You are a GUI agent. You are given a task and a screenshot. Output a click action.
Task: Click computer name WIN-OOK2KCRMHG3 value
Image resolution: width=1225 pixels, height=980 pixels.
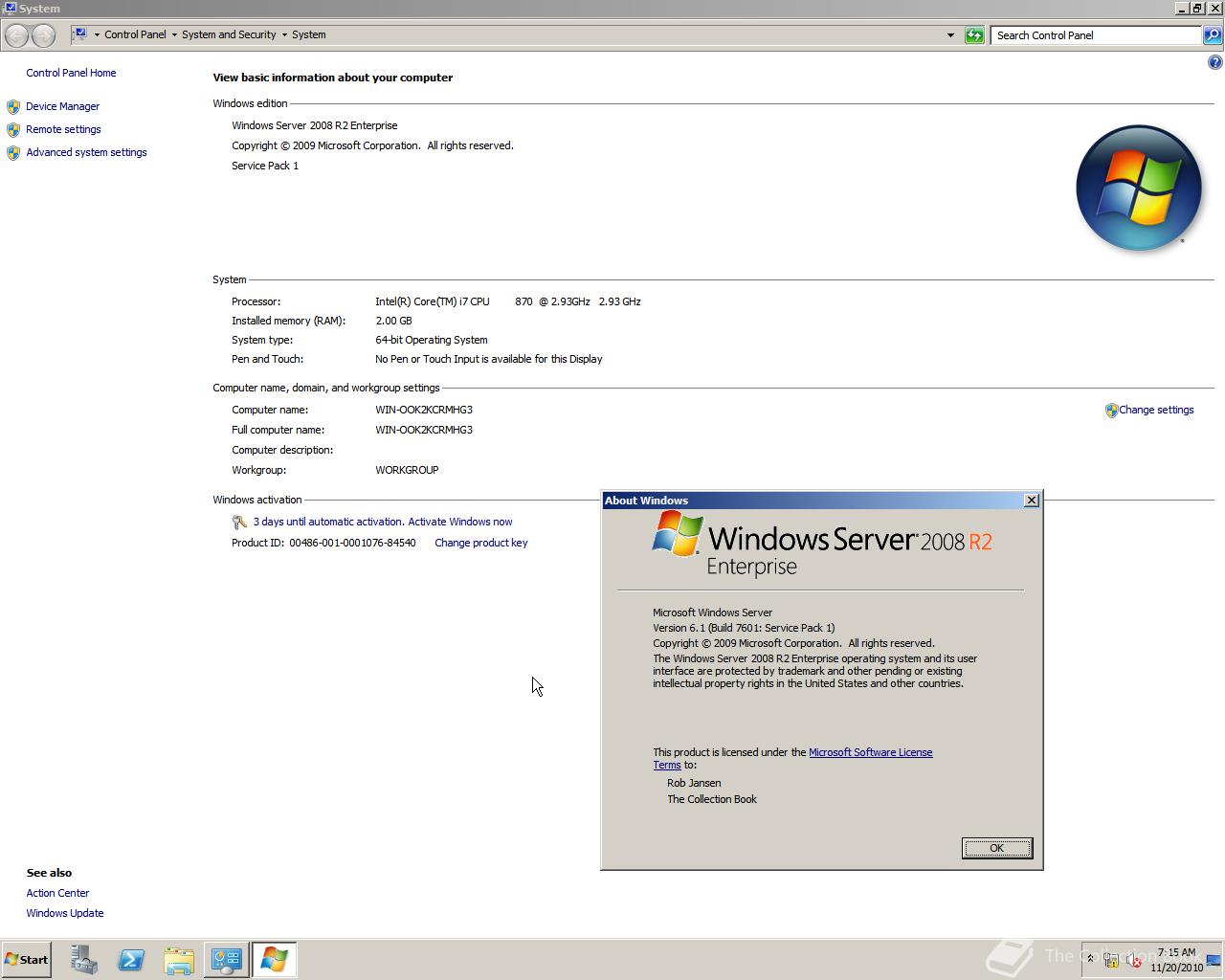coord(424,410)
